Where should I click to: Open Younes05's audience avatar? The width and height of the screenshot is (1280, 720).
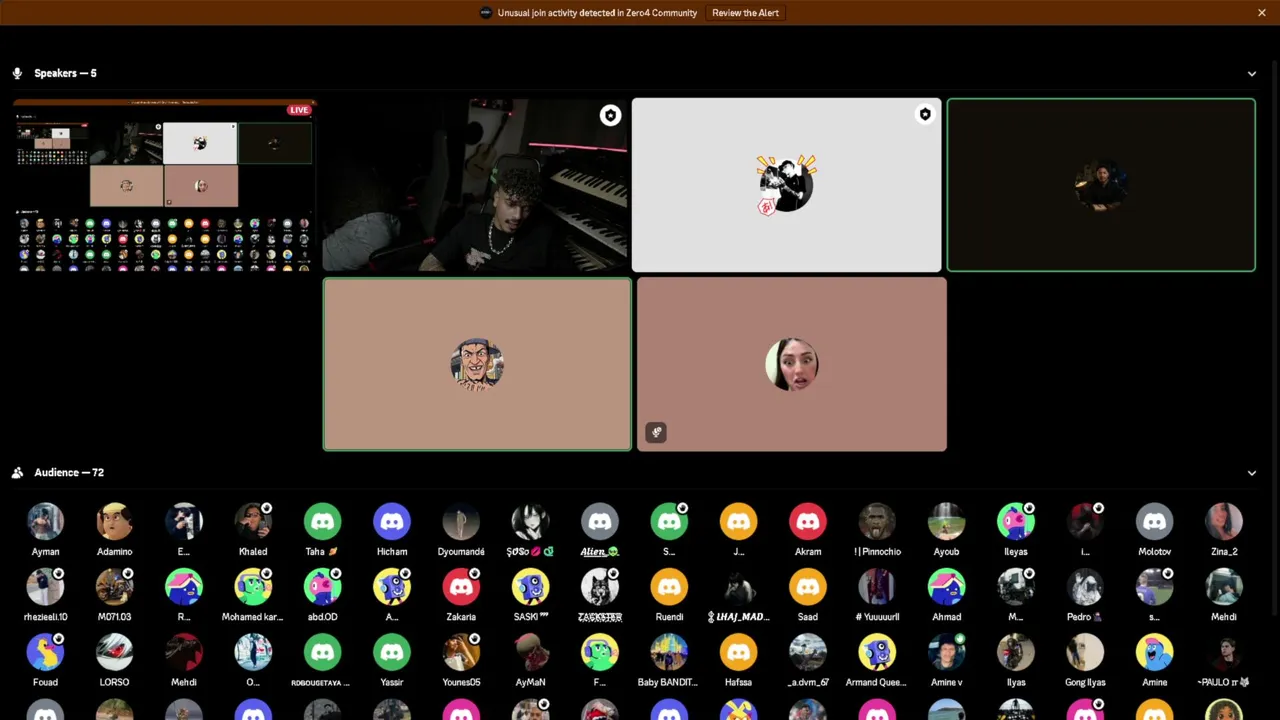(461, 652)
